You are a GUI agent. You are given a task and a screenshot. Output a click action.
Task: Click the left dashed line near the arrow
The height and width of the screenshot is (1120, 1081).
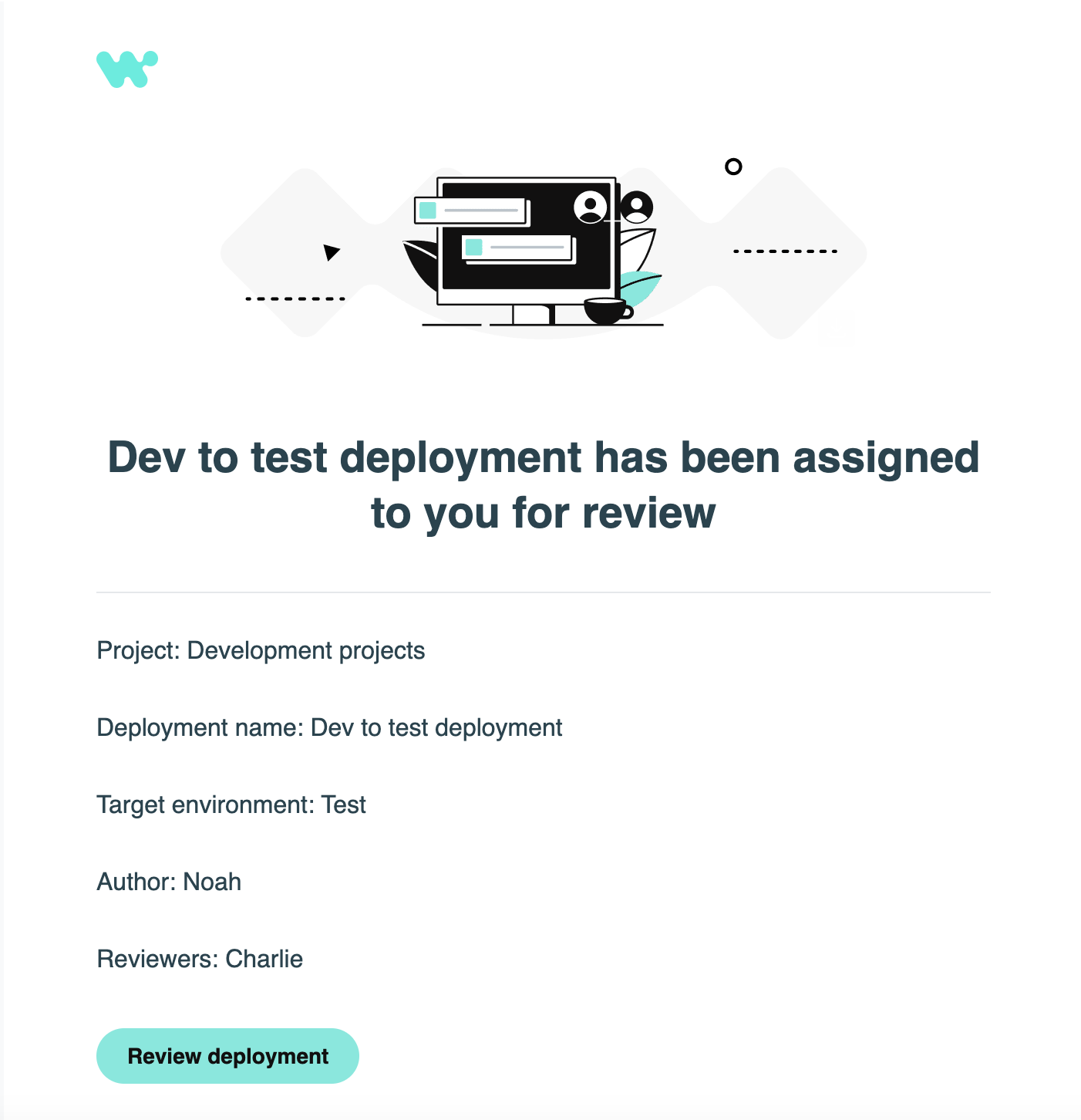[x=297, y=297]
